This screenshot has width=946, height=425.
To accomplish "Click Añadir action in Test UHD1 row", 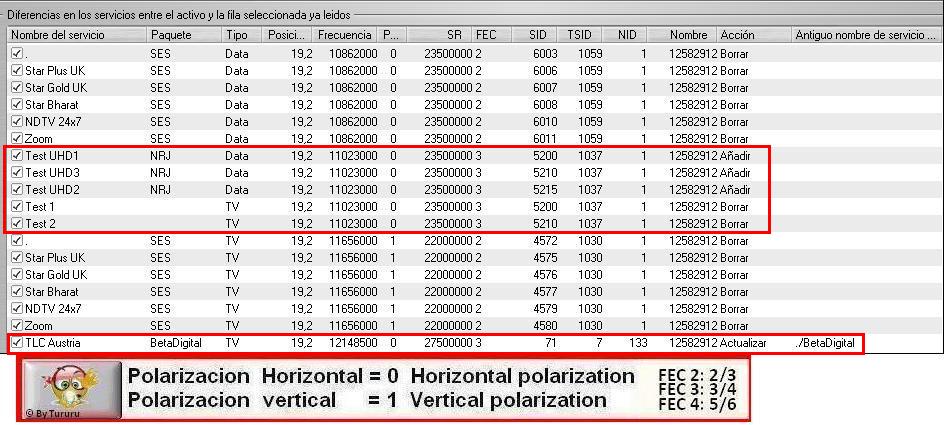I will [x=735, y=156].
